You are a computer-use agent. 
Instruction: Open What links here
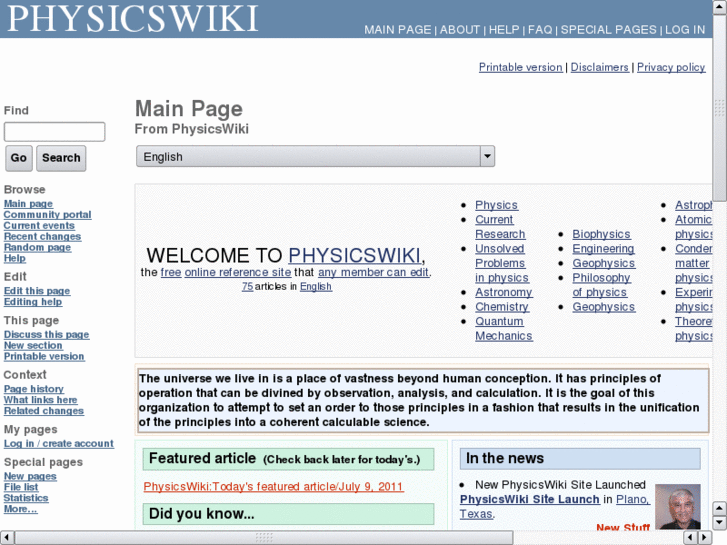coord(40,400)
